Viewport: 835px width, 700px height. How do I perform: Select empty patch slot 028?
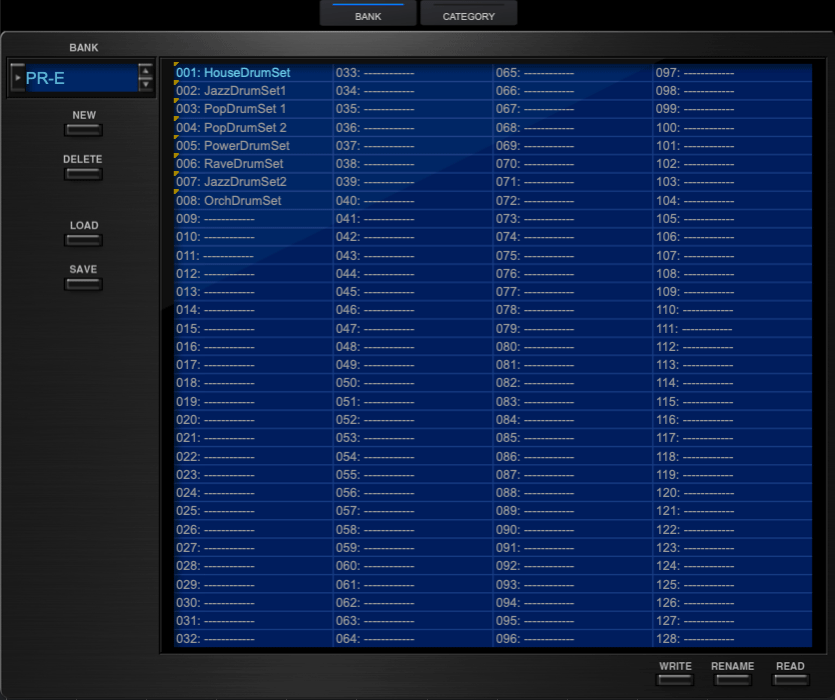(253, 566)
